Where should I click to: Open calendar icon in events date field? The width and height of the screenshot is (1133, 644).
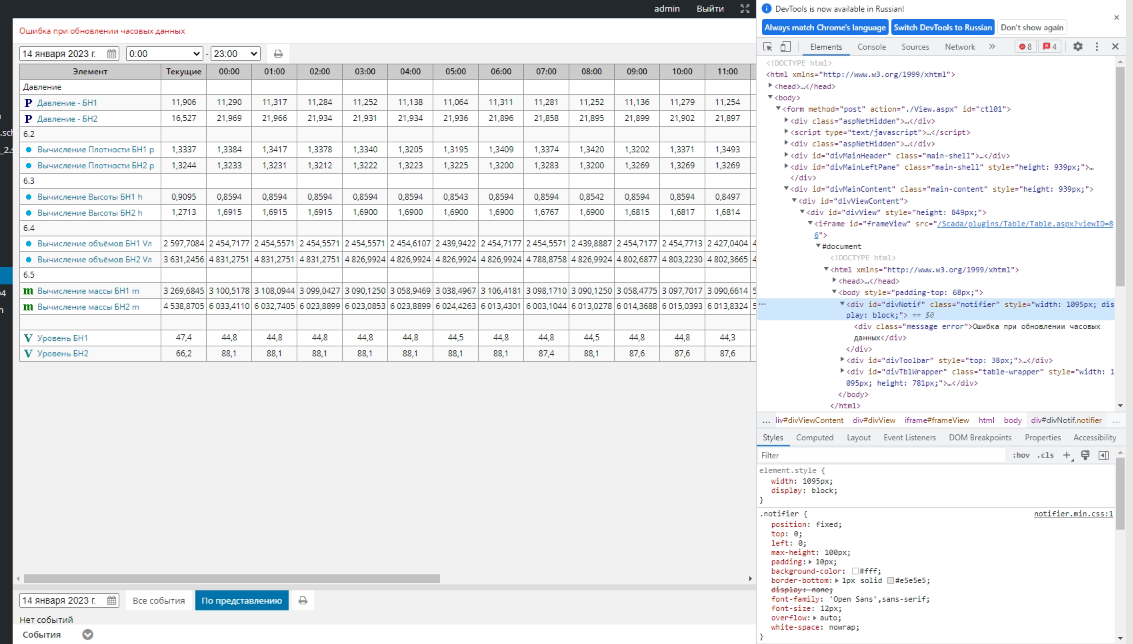tap(111, 601)
